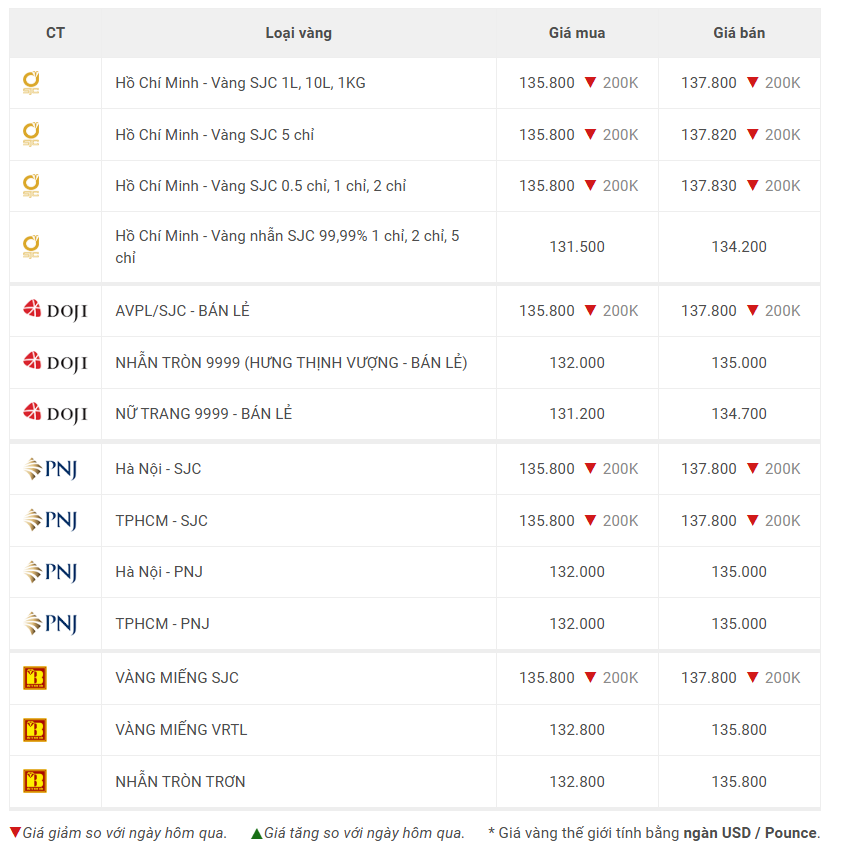This screenshot has width=842, height=853.
Task: Click PNJ logo in Hà Nội - SJC row
Action: 51,469
